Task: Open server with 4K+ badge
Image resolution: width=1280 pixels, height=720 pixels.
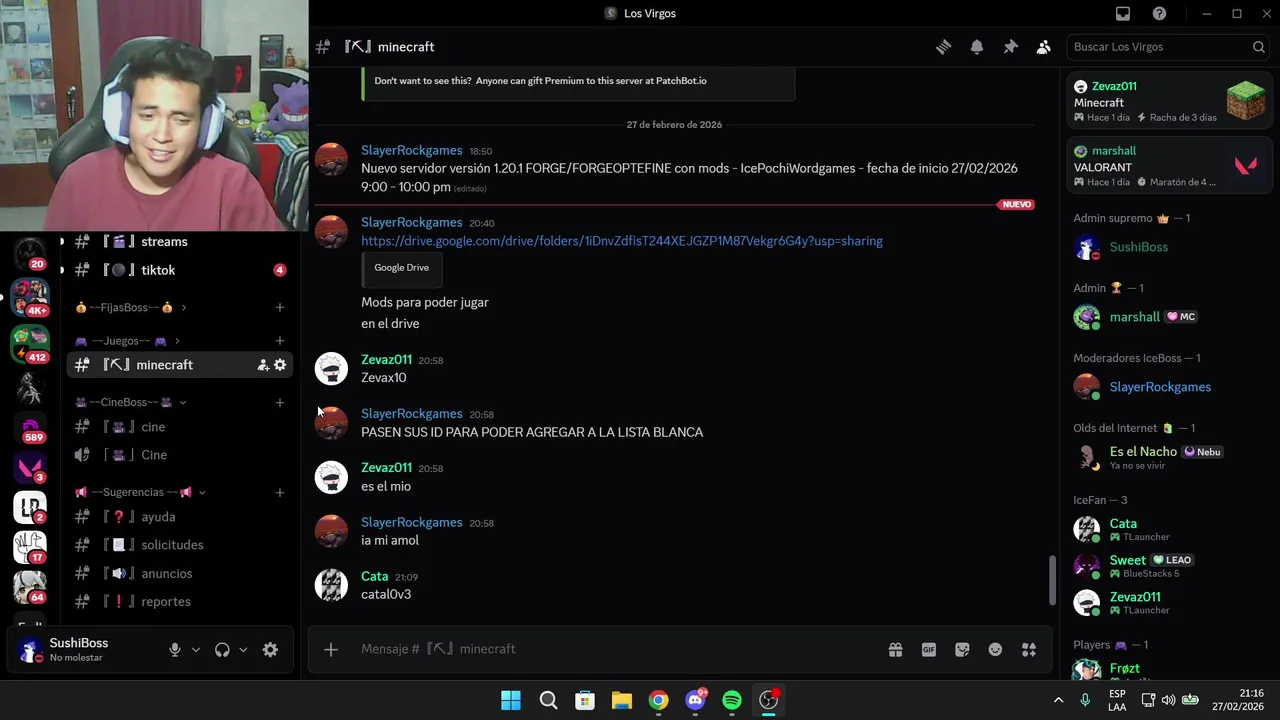Action: tap(30, 296)
